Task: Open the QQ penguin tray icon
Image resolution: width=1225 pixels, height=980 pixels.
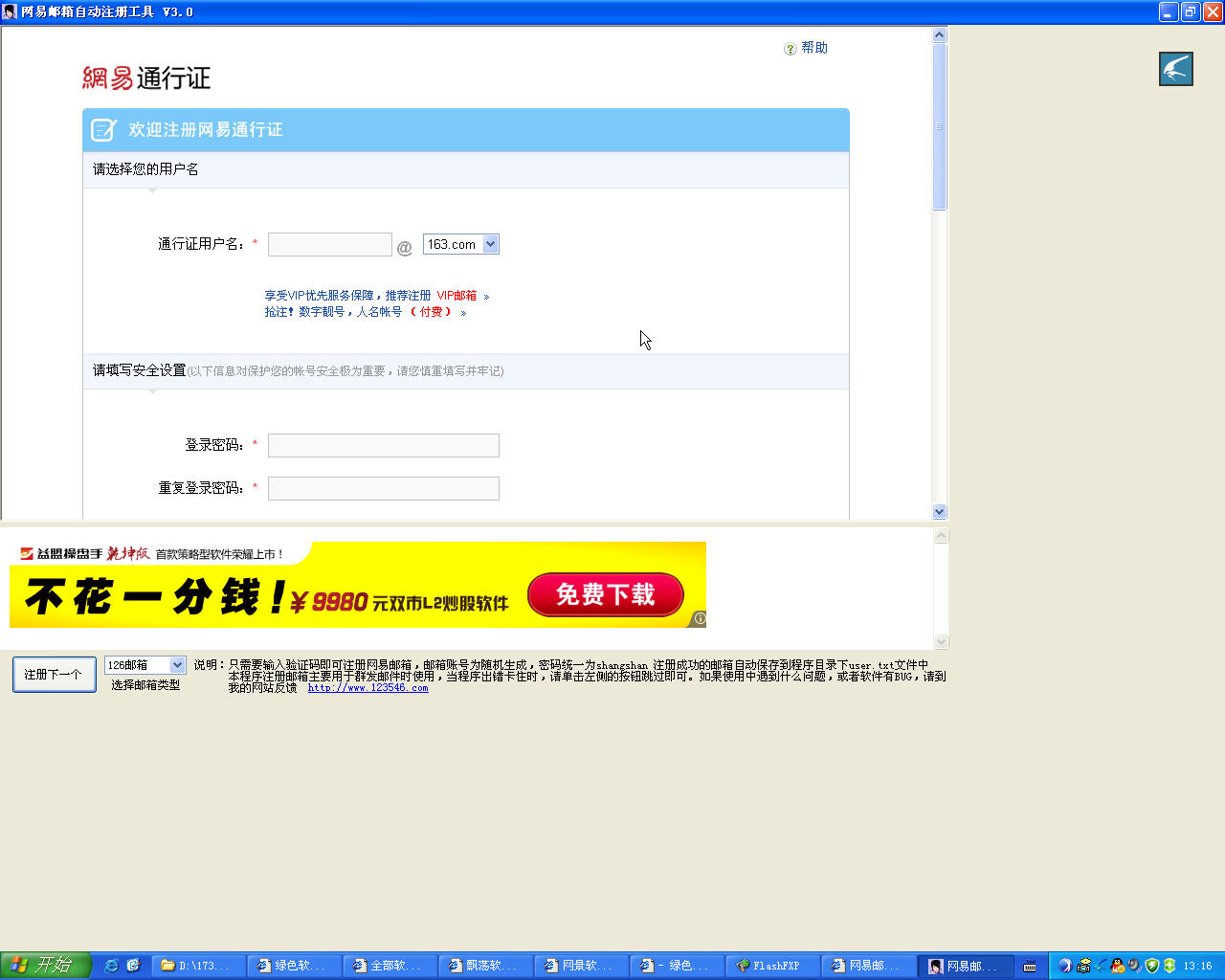Action: click(x=1117, y=966)
